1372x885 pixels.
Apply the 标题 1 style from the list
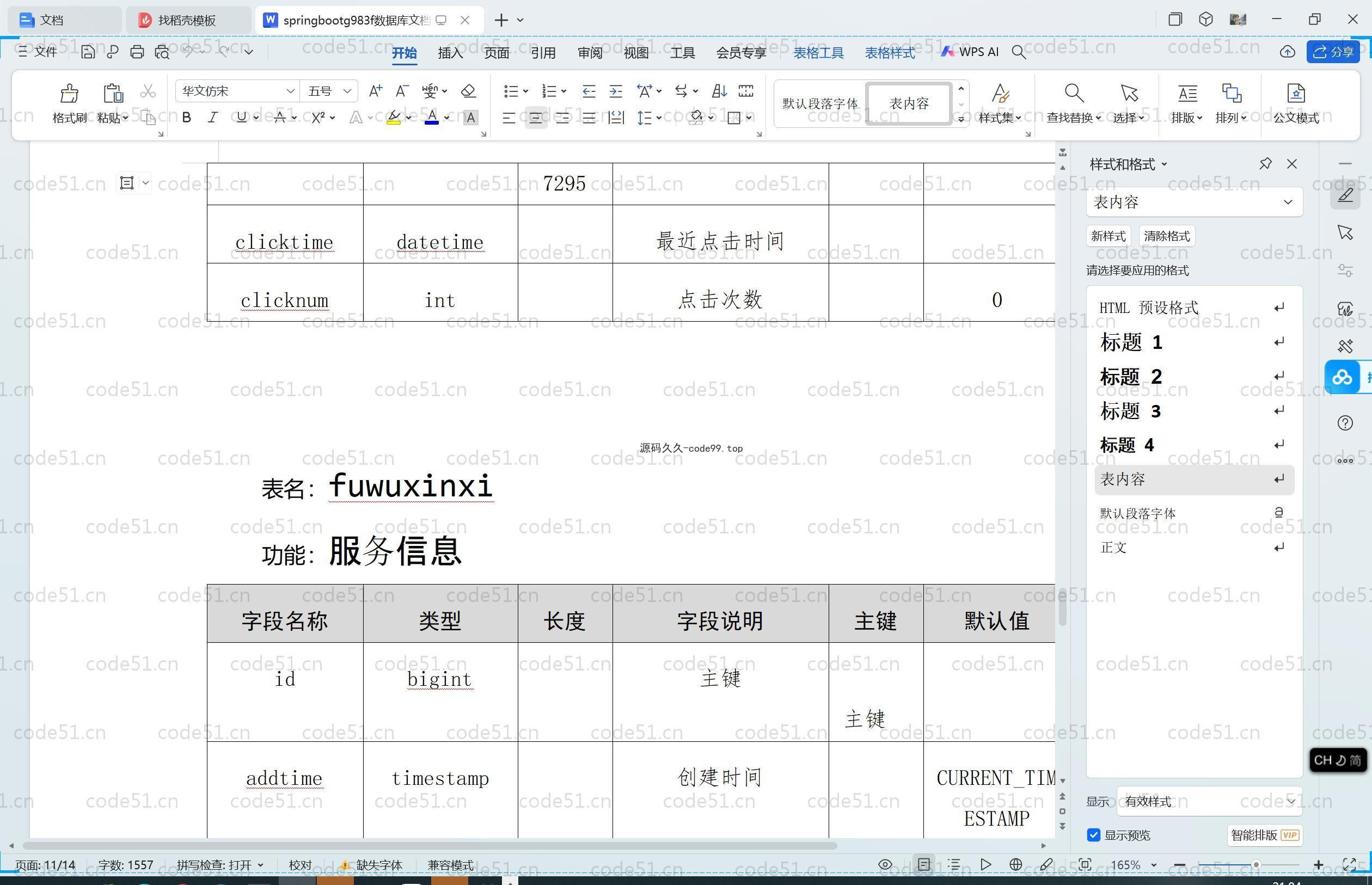(1193, 342)
